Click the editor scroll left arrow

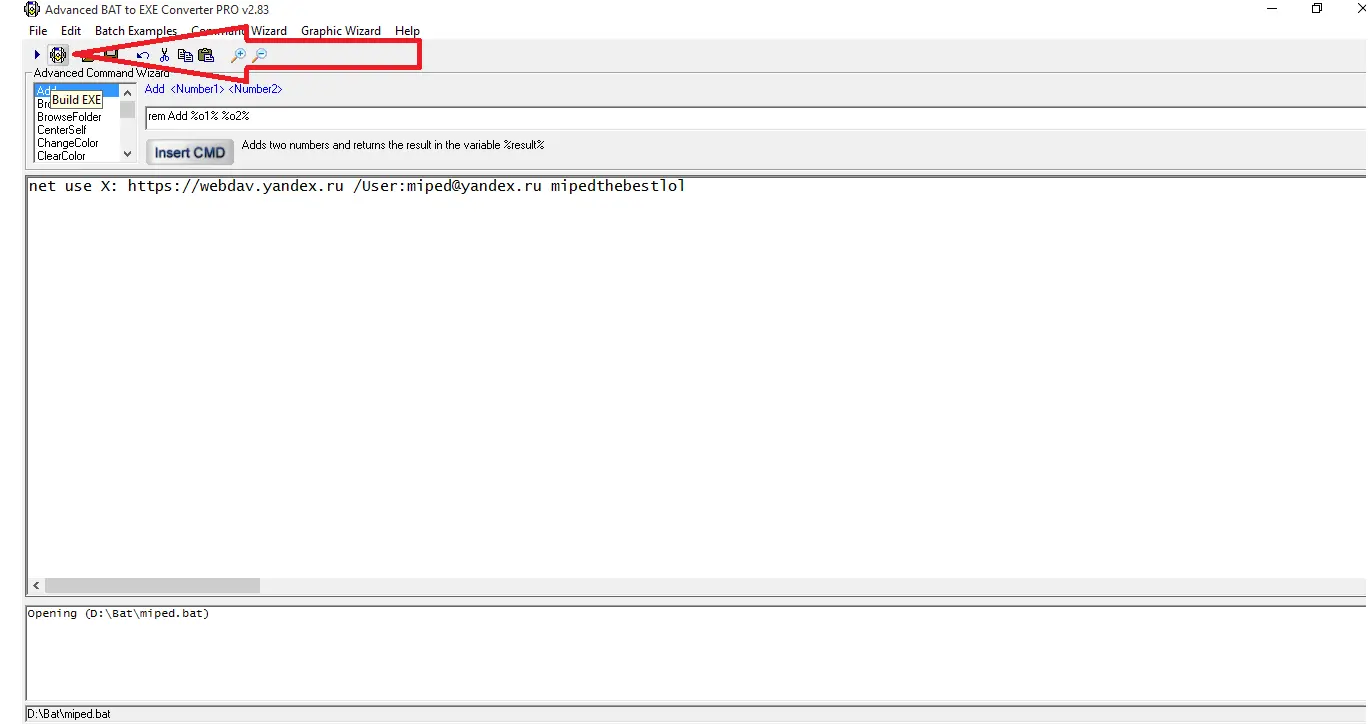click(x=36, y=585)
